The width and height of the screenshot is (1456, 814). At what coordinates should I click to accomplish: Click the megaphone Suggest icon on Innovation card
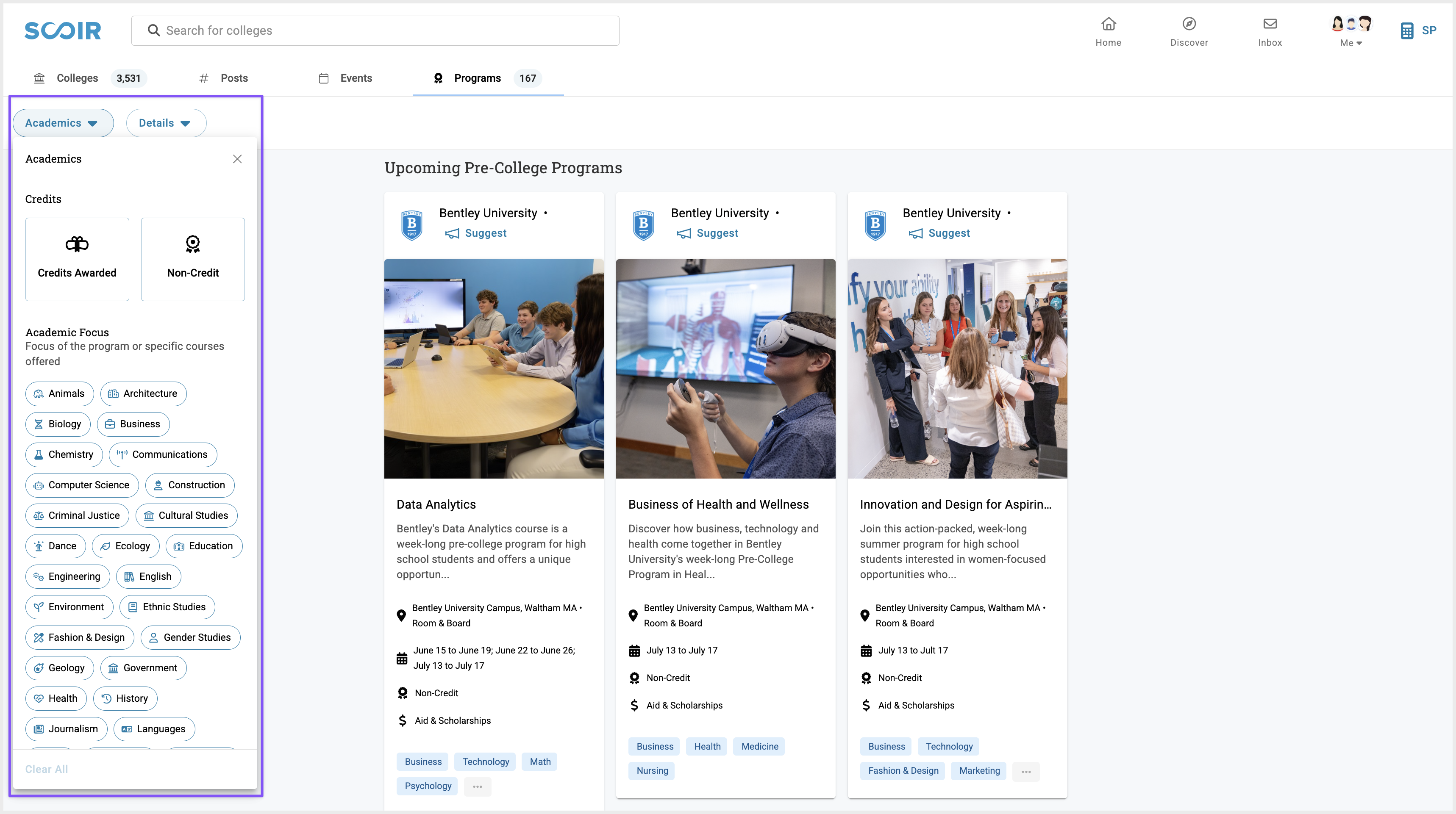pyautogui.click(x=916, y=233)
